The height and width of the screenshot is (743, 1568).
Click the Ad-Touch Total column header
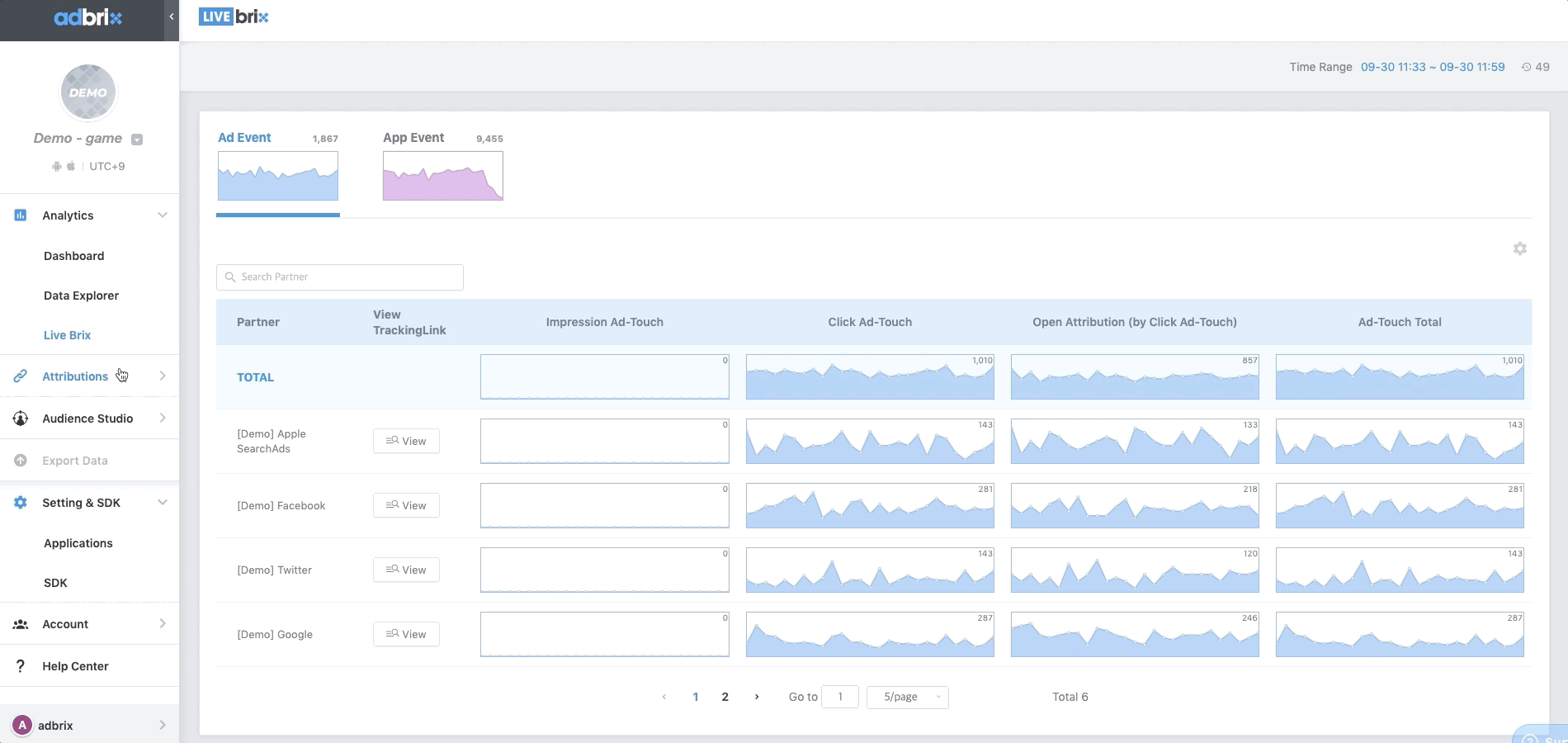pos(1400,322)
